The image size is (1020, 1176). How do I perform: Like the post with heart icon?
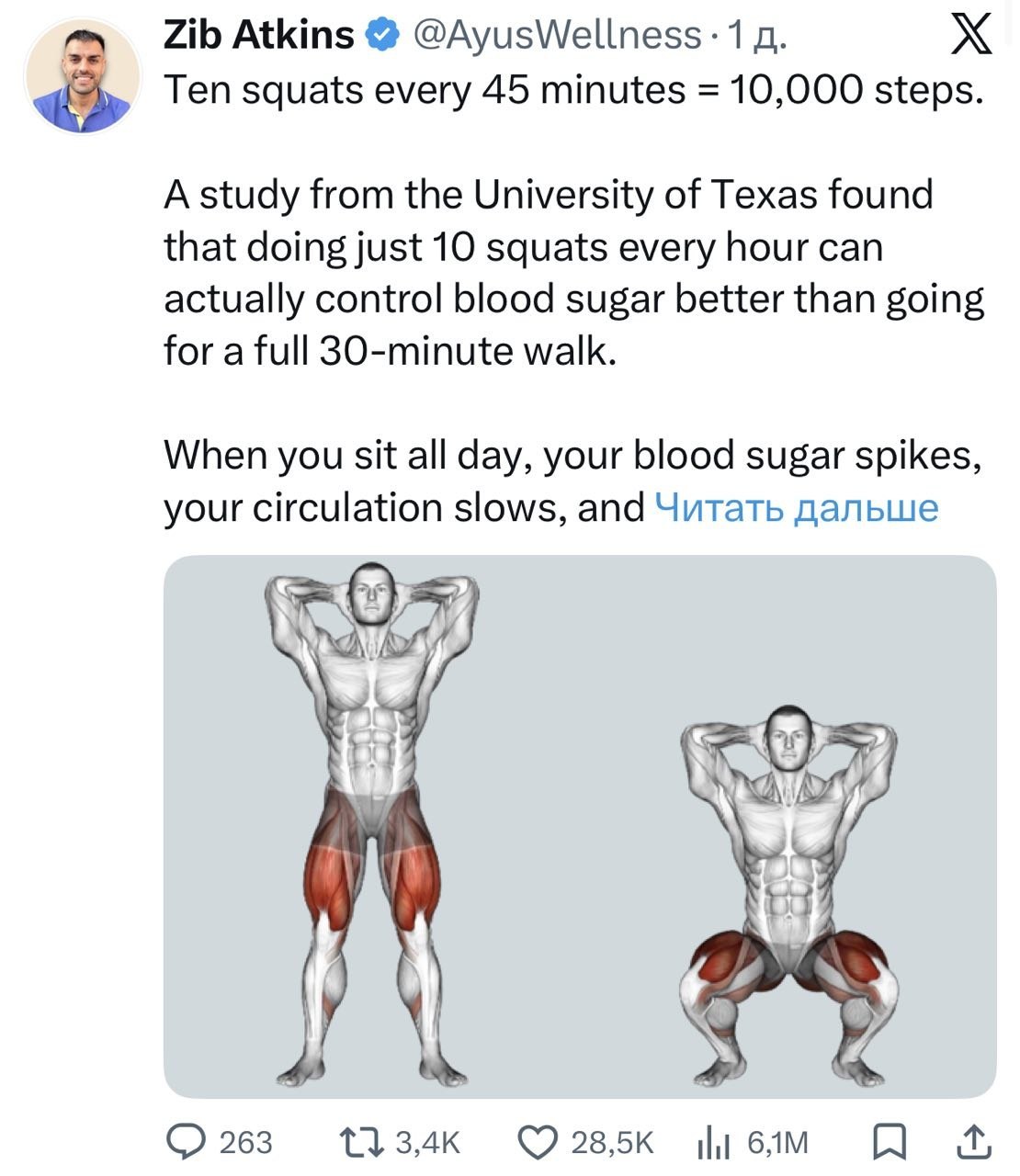click(x=538, y=1141)
